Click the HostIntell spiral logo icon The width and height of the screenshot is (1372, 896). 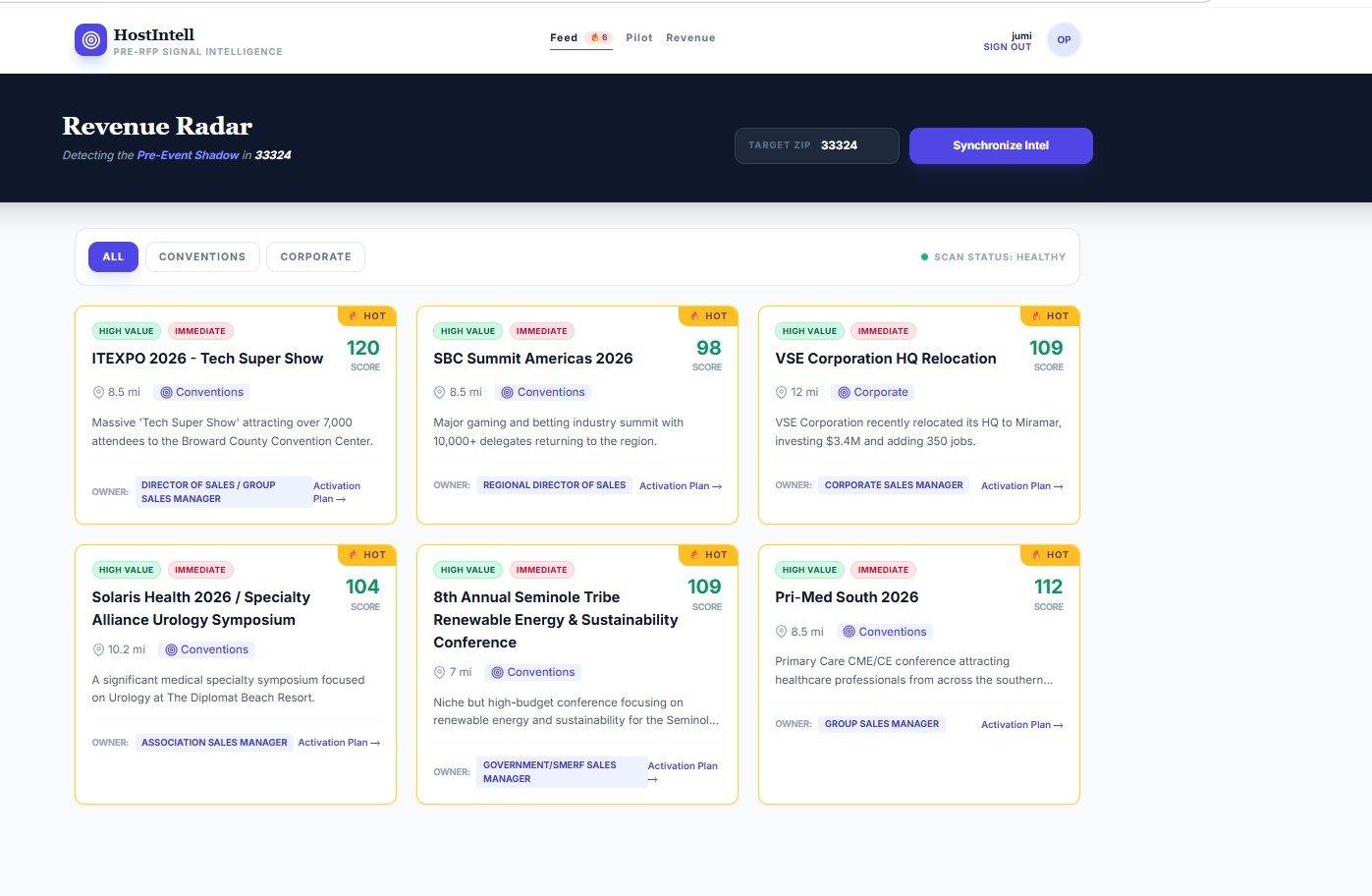coord(90,39)
